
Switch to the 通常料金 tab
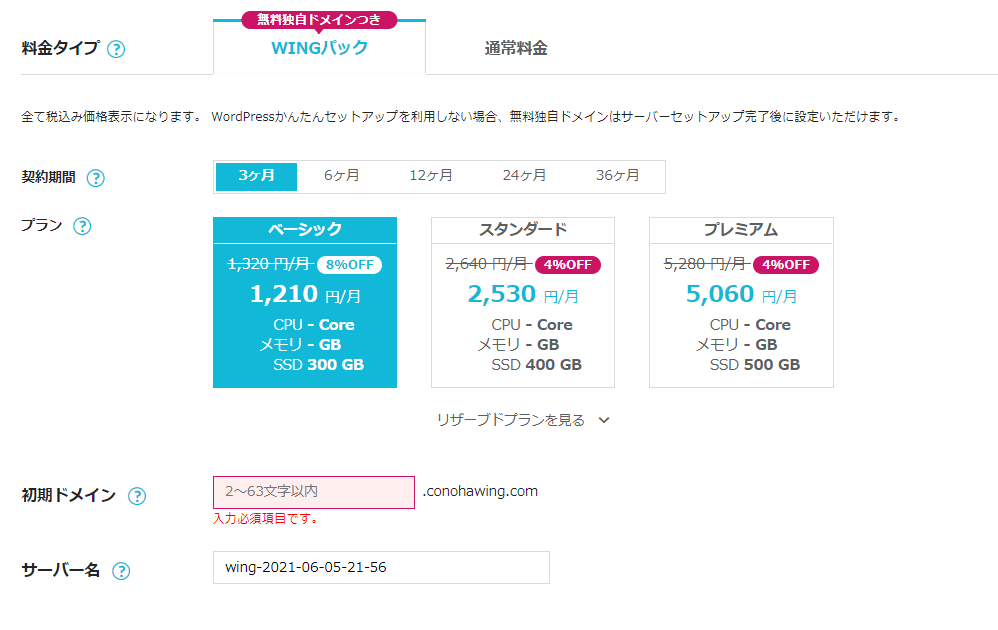coord(516,48)
